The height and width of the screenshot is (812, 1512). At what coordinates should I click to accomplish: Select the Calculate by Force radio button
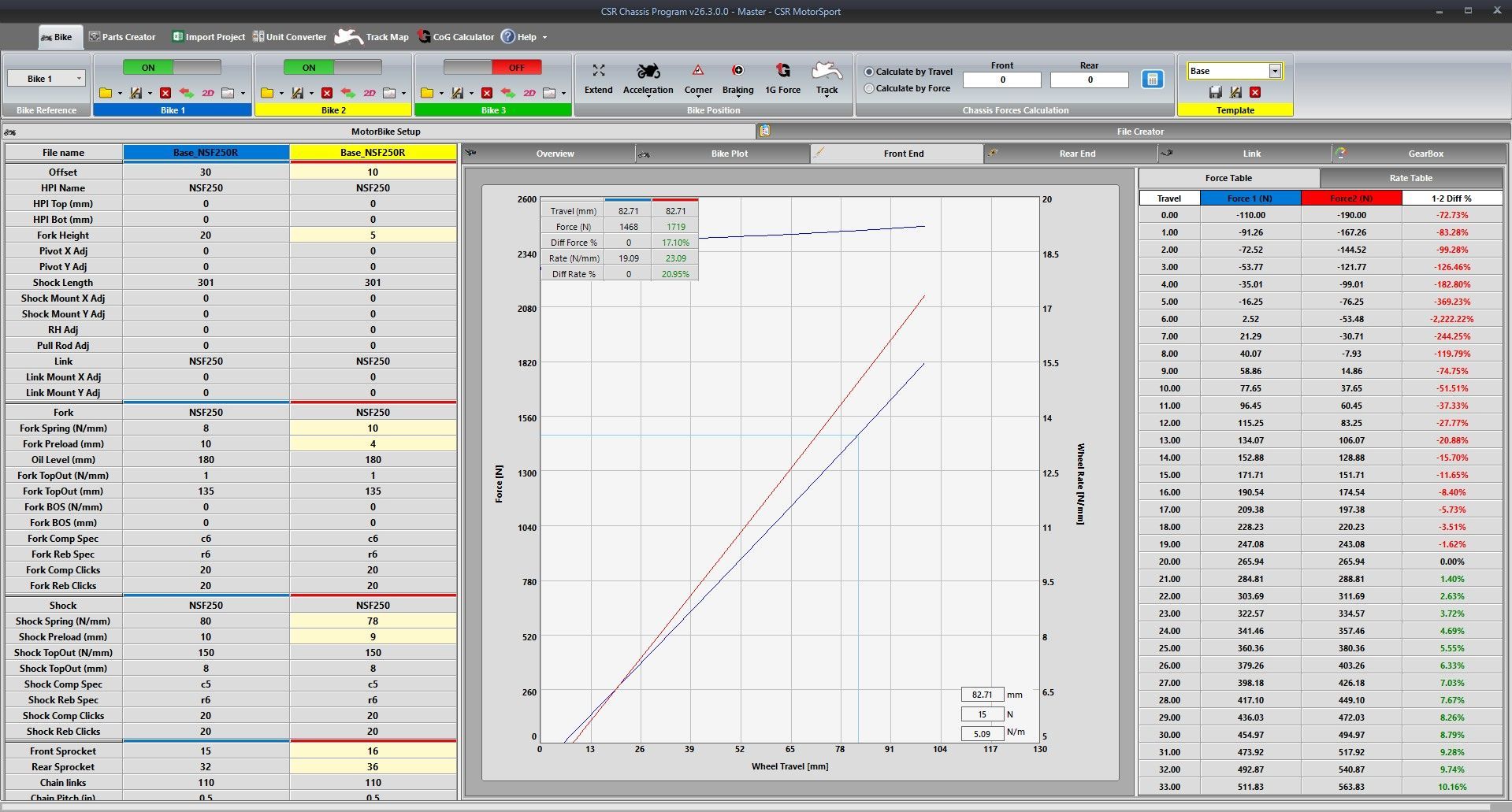point(870,88)
